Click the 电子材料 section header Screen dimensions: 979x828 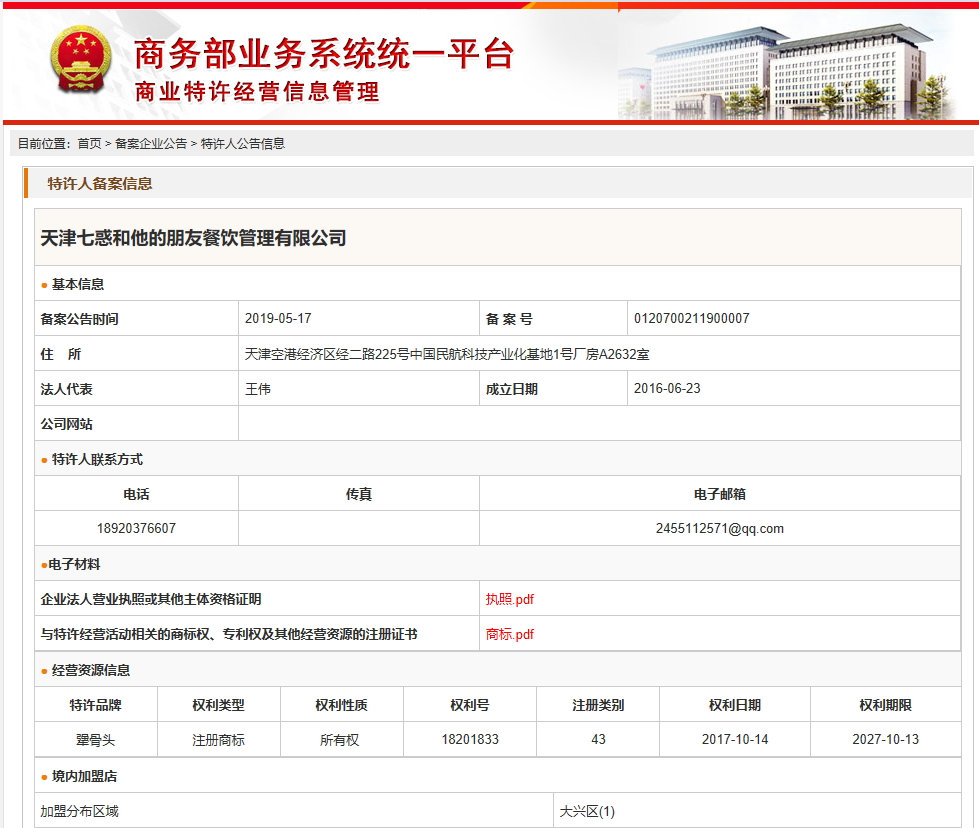(74, 564)
